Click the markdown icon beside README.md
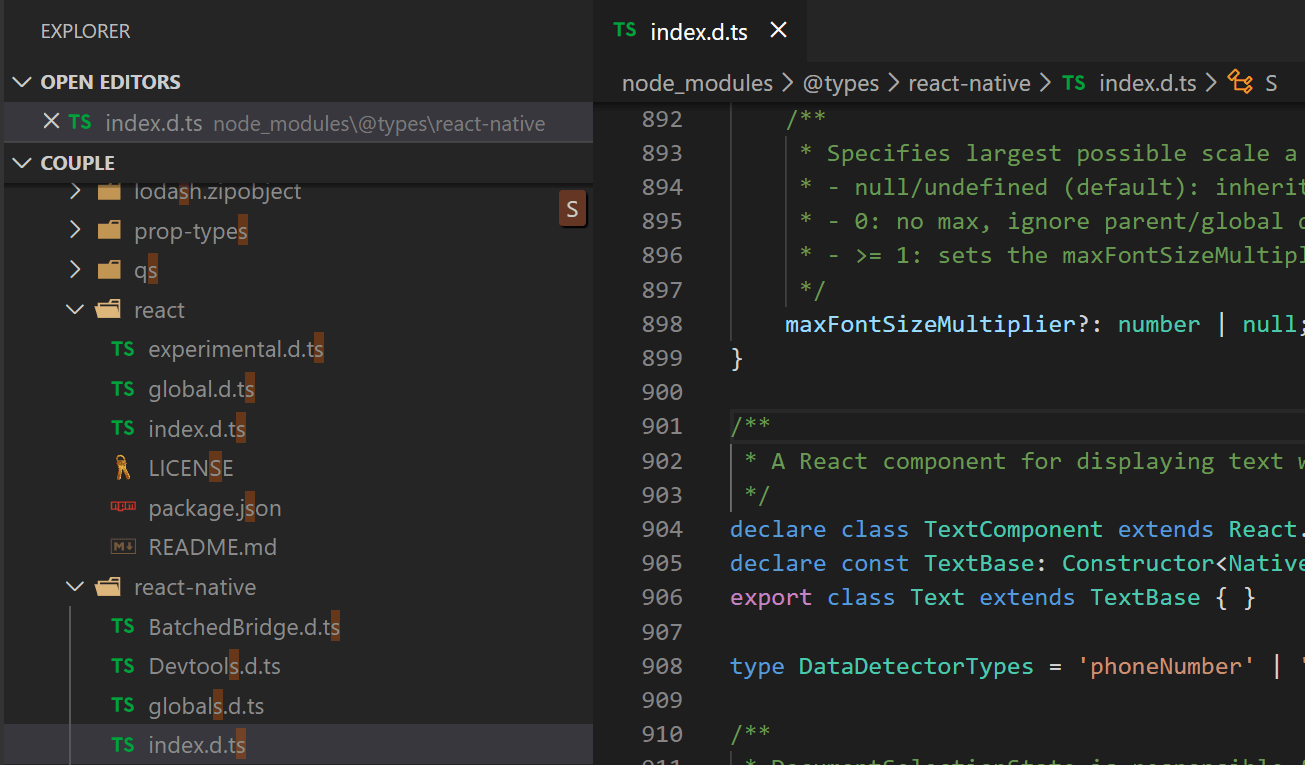 pyautogui.click(x=123, y=547)
